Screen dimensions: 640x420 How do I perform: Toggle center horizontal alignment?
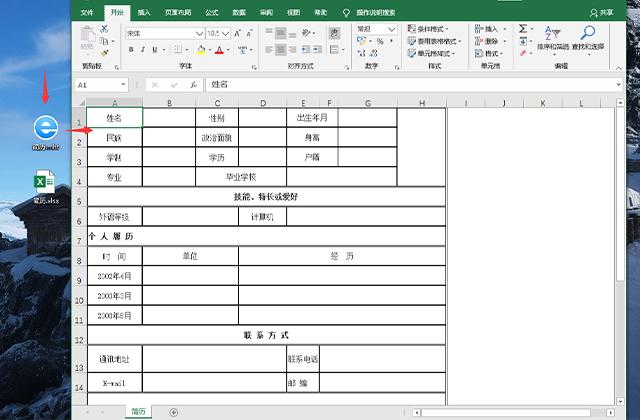pos(280,50)
